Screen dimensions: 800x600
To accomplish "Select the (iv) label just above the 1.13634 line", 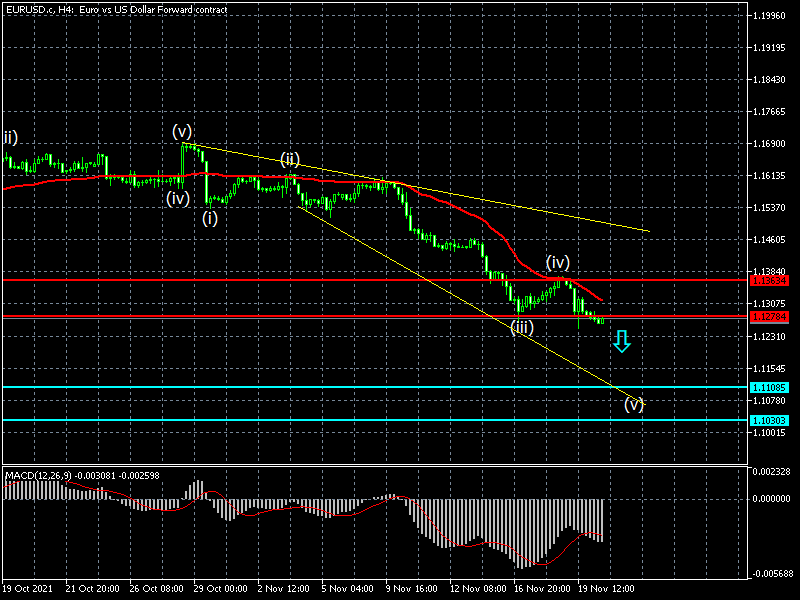I will tap(558, 262).
